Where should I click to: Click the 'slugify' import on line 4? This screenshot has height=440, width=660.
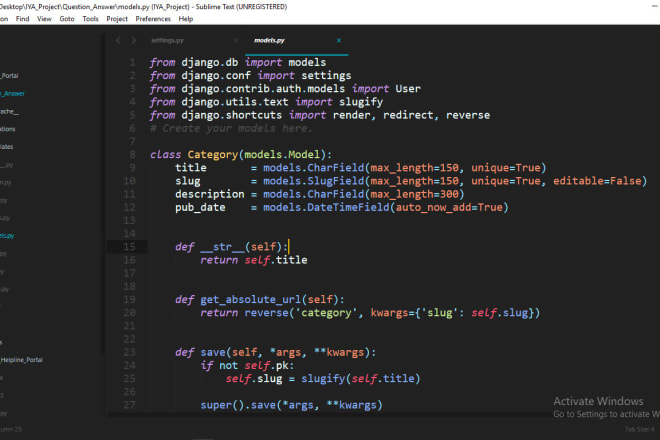[361, 102]
